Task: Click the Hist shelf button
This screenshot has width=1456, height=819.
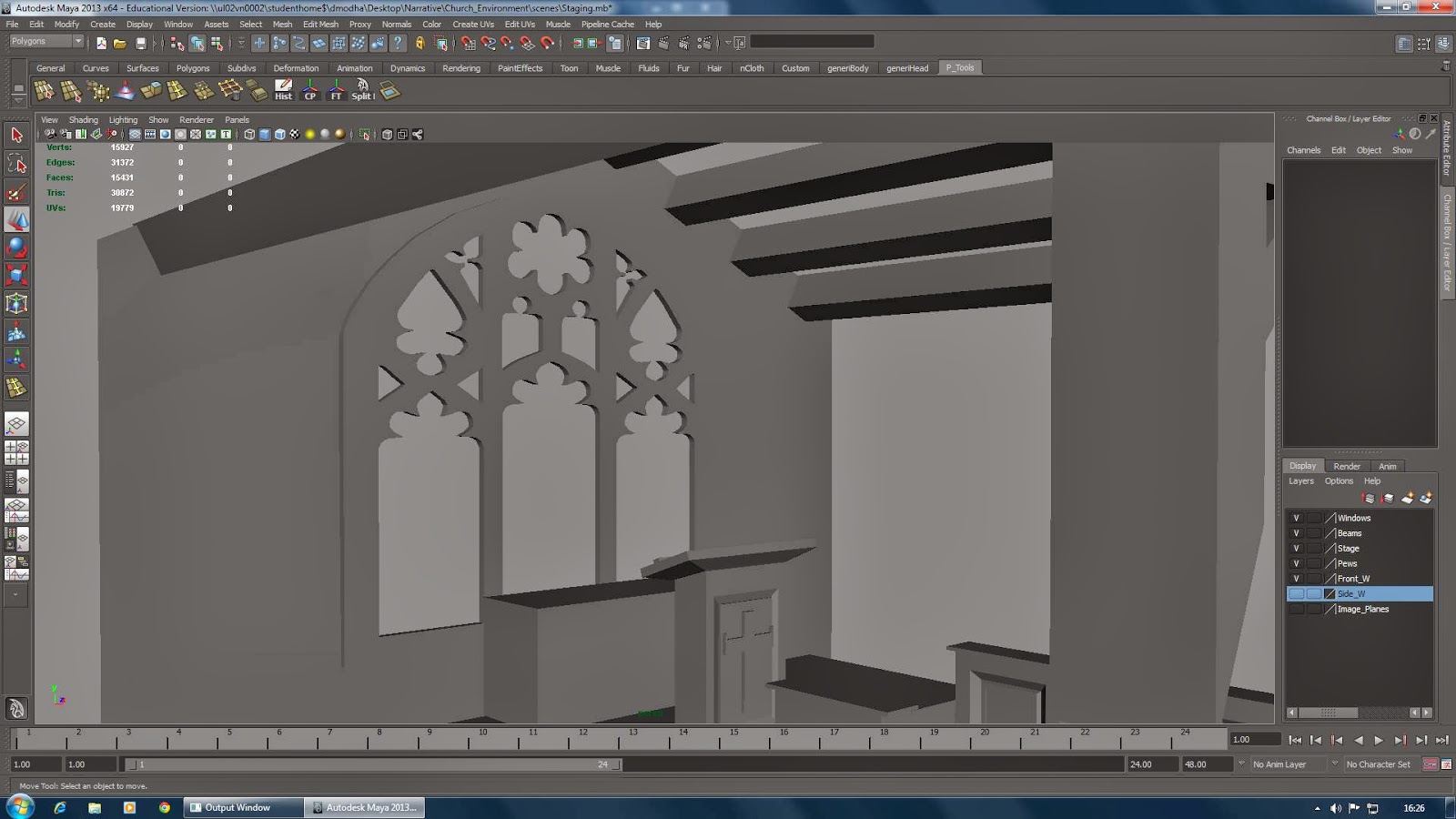Action: point(284,90)
